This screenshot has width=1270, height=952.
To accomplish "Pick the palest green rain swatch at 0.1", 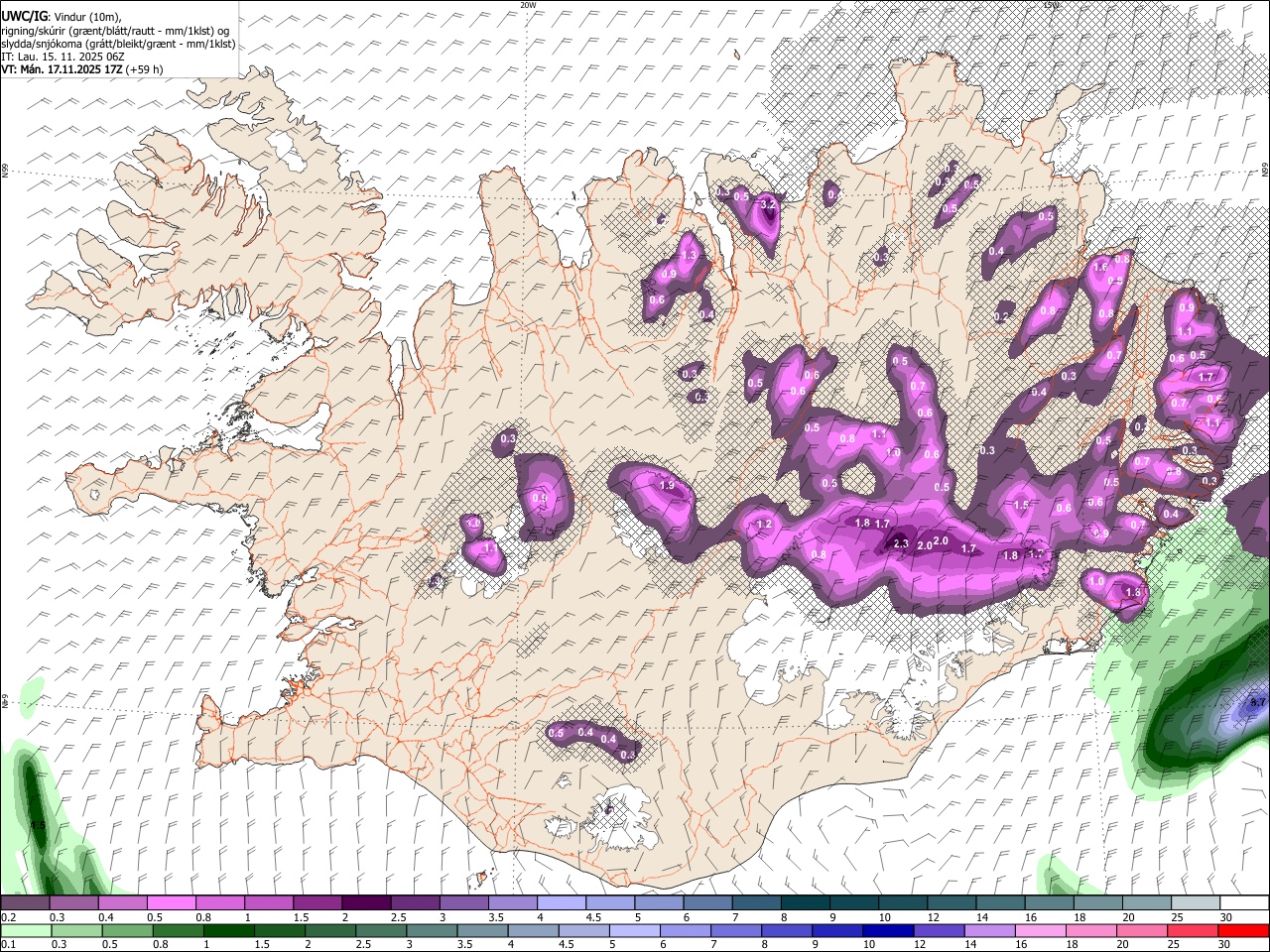I will pyautogui.click(x=26, y=930).
